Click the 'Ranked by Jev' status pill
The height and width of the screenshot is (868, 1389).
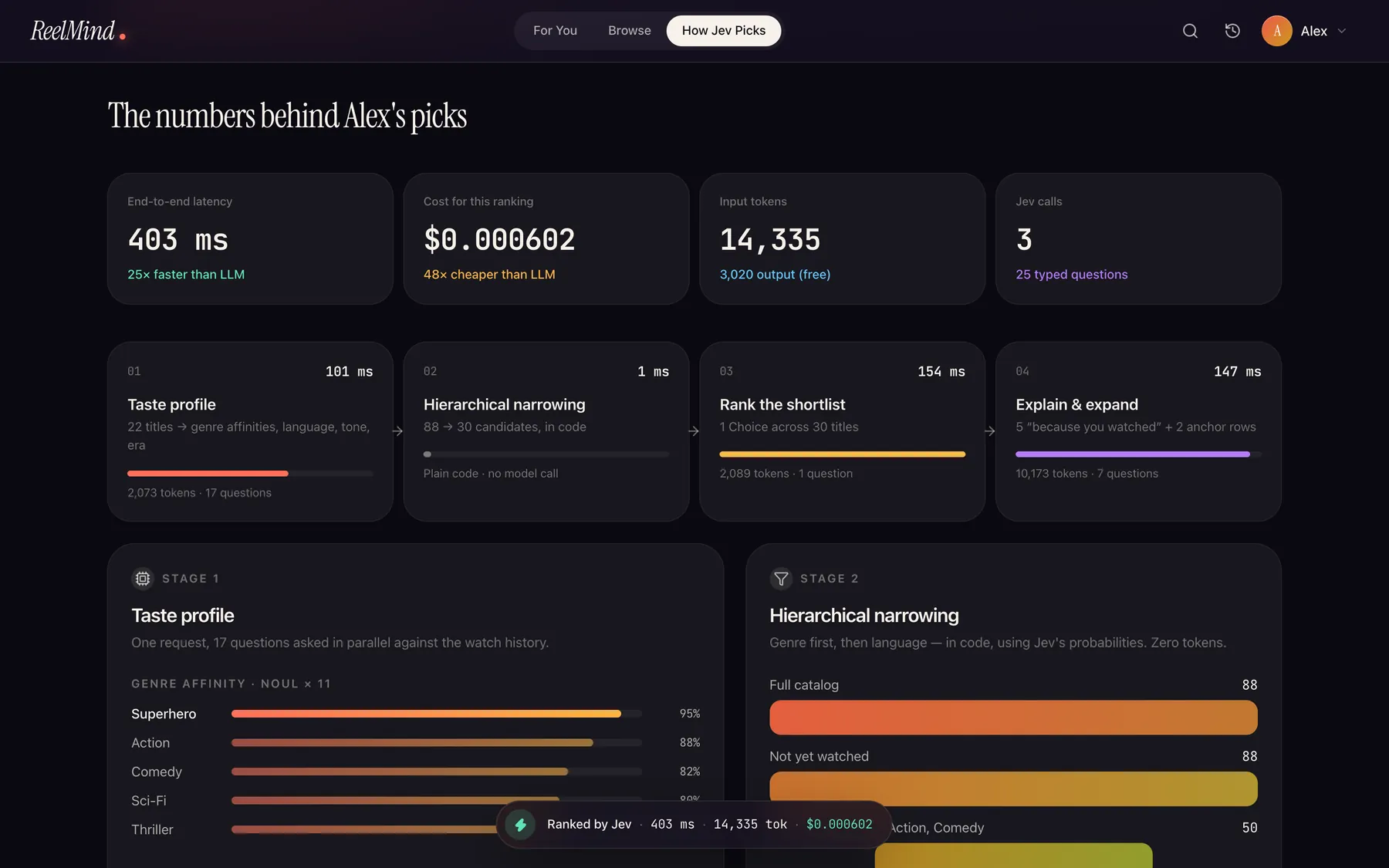point(694,824)
